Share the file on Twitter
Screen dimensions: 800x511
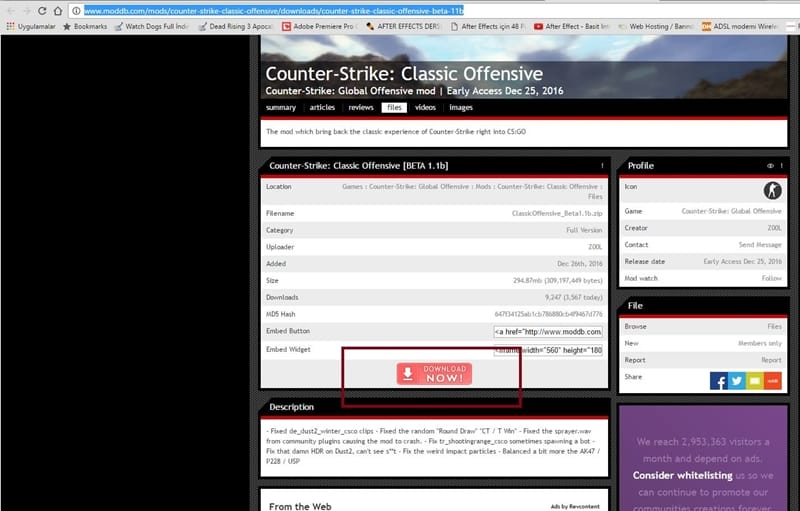coord(737,380)
